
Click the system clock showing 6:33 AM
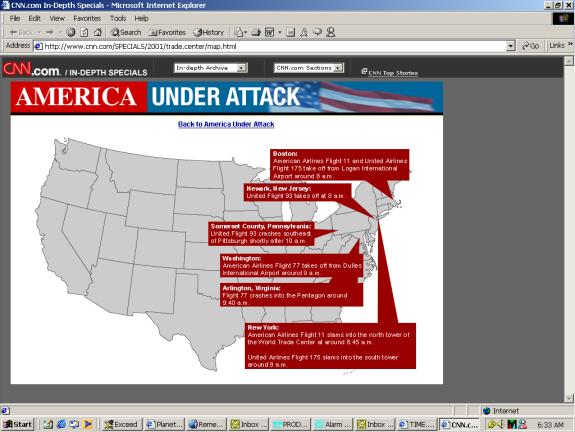point(550,425)
